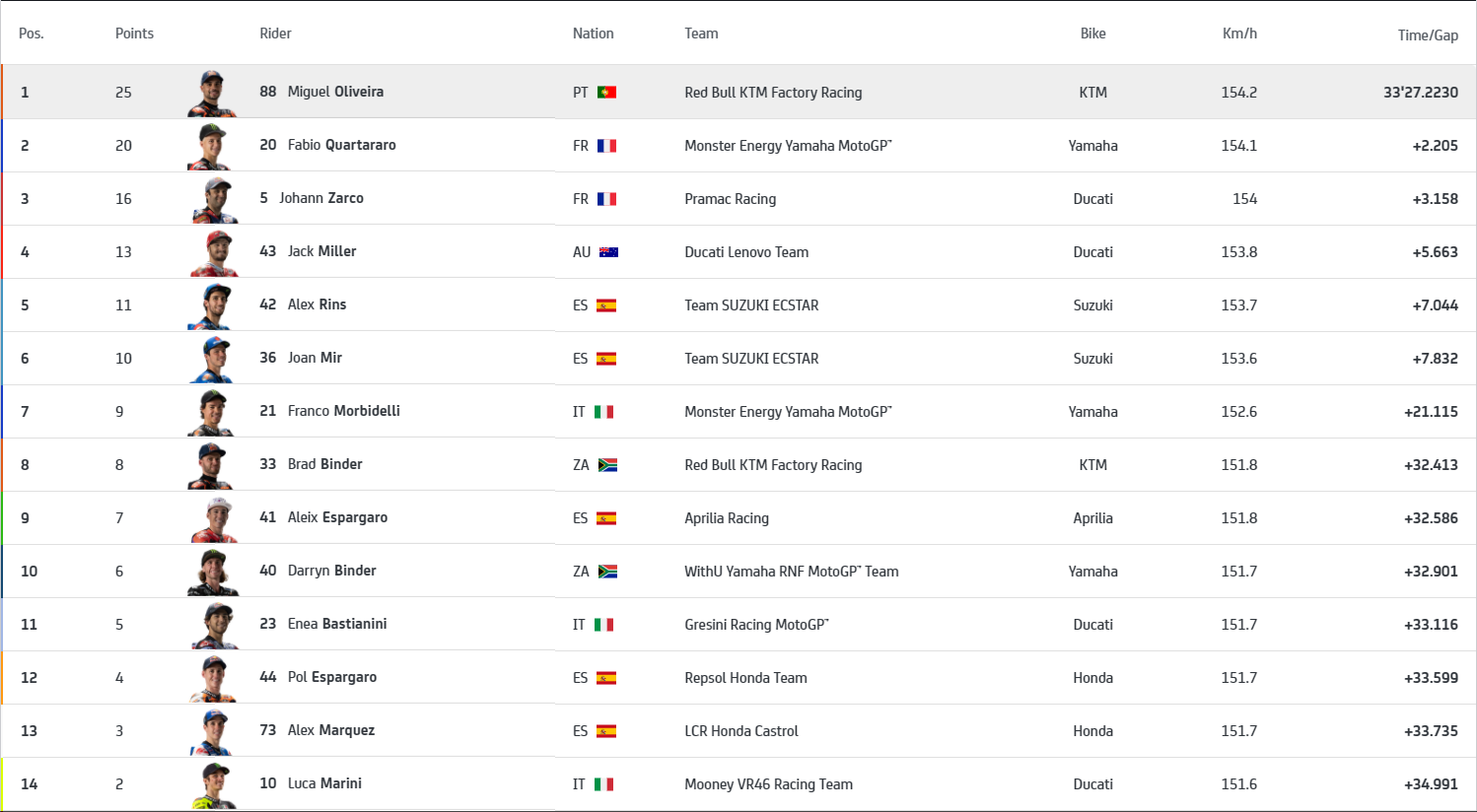This screenshot has height=812, width=1477.
Task: Open Joan Mir rider profile link
Action: 314,358
